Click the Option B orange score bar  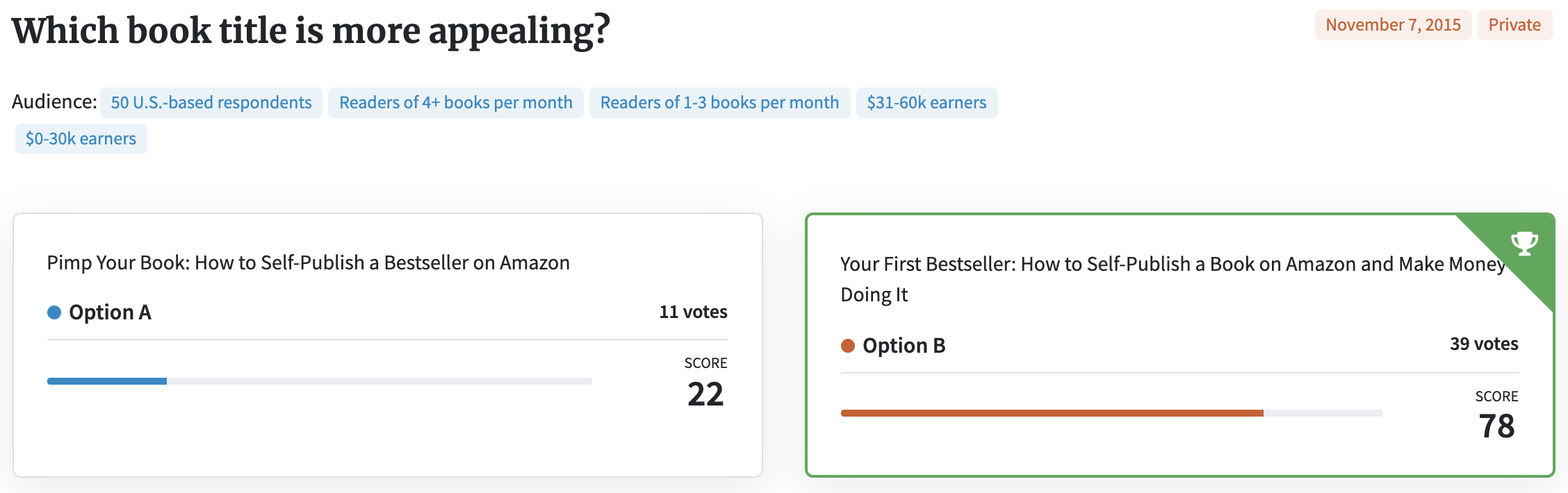pos(1052,413)
